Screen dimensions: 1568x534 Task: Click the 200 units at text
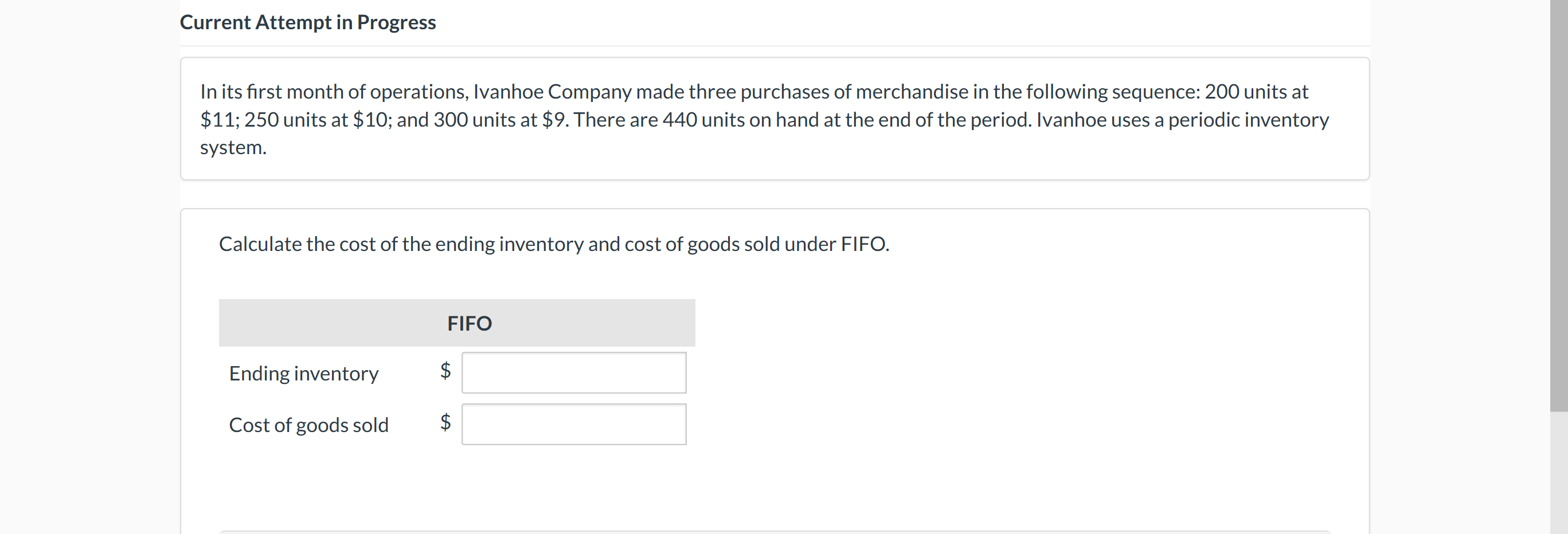click(1256, 91)
